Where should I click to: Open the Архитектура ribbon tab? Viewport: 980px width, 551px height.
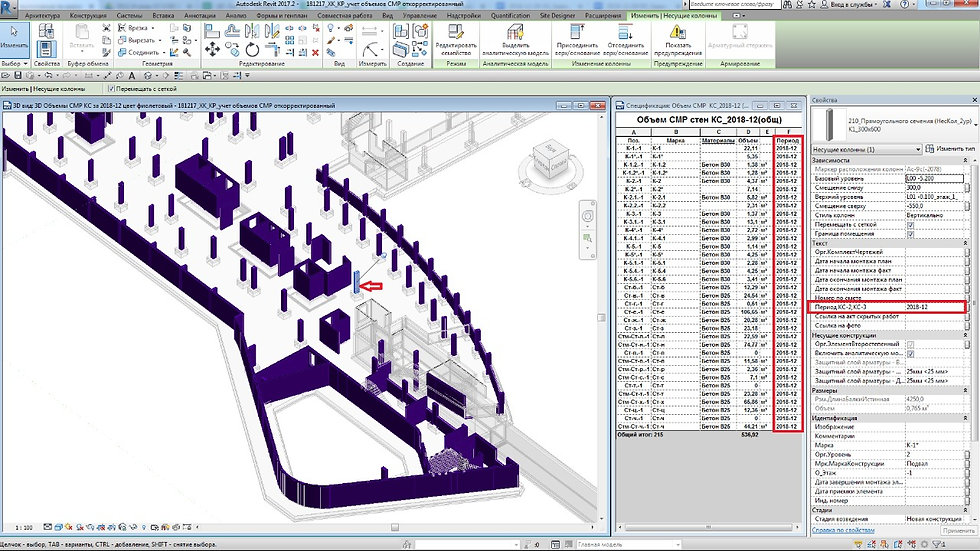click(x=42, y=15)
